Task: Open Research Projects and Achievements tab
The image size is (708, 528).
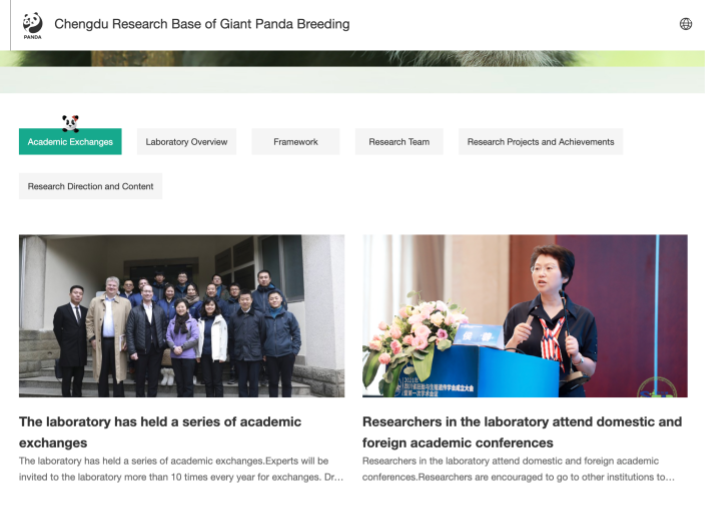Action: click(x=540, y=142)
